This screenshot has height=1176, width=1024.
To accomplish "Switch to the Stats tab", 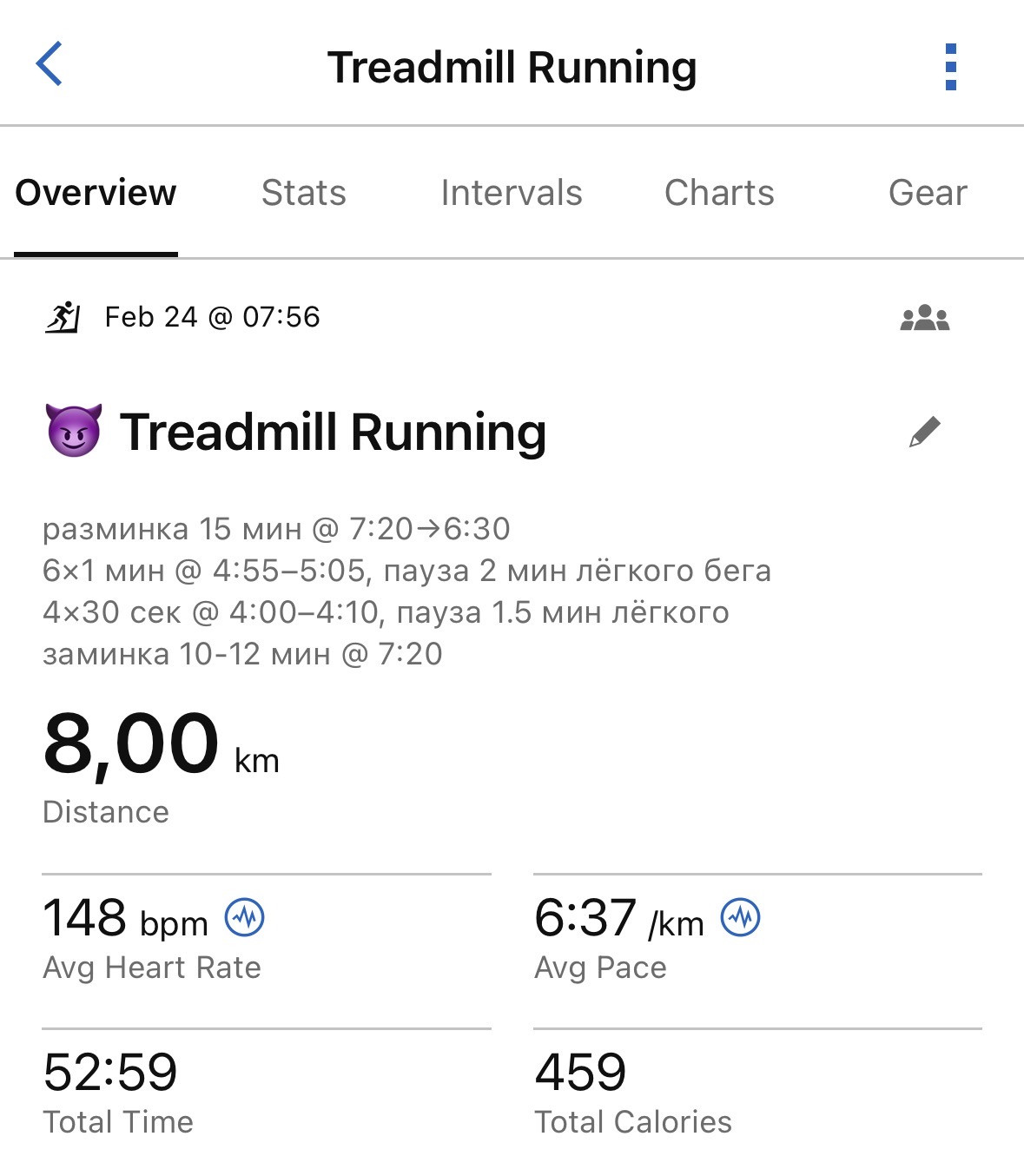I will (304, 192).
